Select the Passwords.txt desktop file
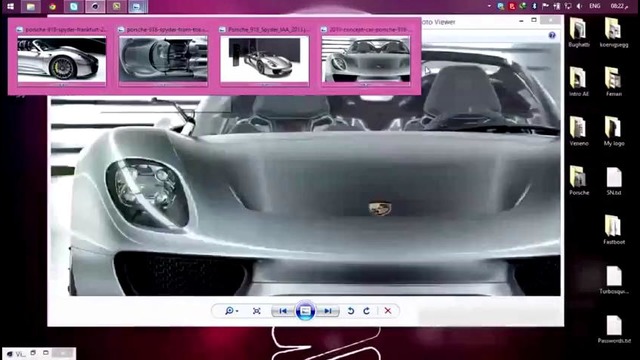This screenshot has width=640, height=360. click(614, 329)
